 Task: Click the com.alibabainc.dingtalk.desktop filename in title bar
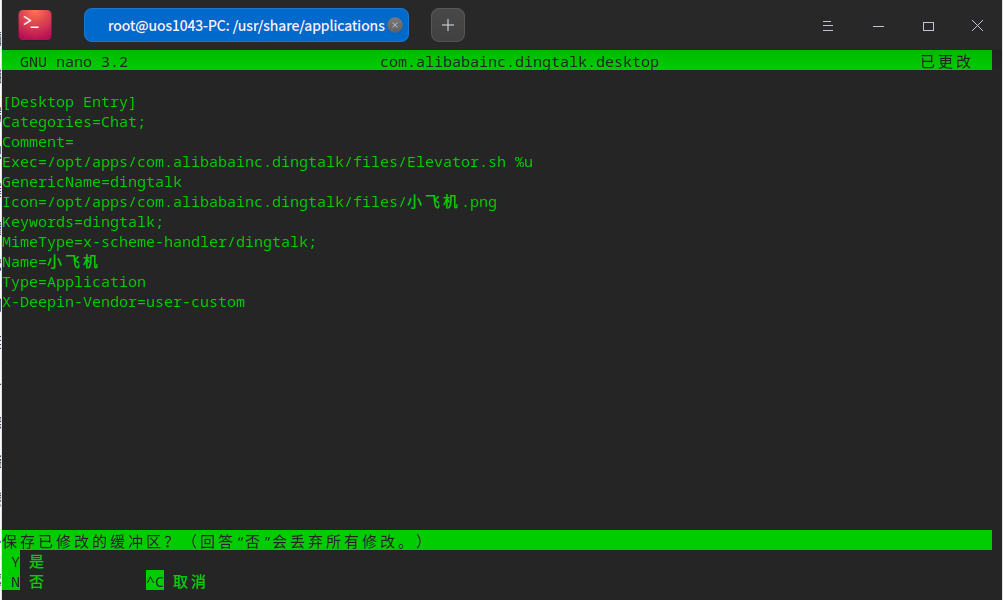tap(519, 62)
